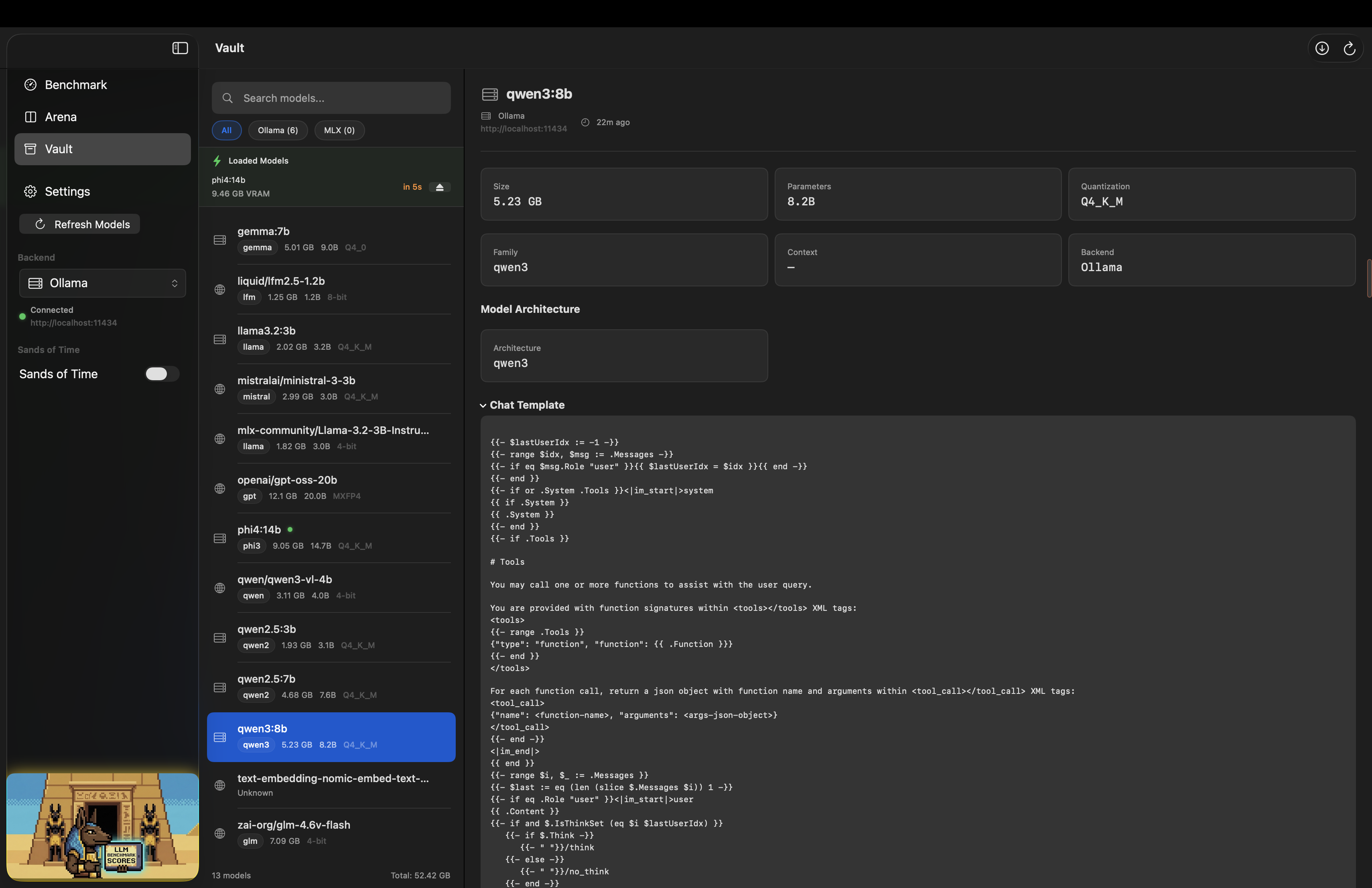This screenshot has width=1372, height=888.
Task: Click the 9.46 GB VRAM label
Action: tap(240, 194)
